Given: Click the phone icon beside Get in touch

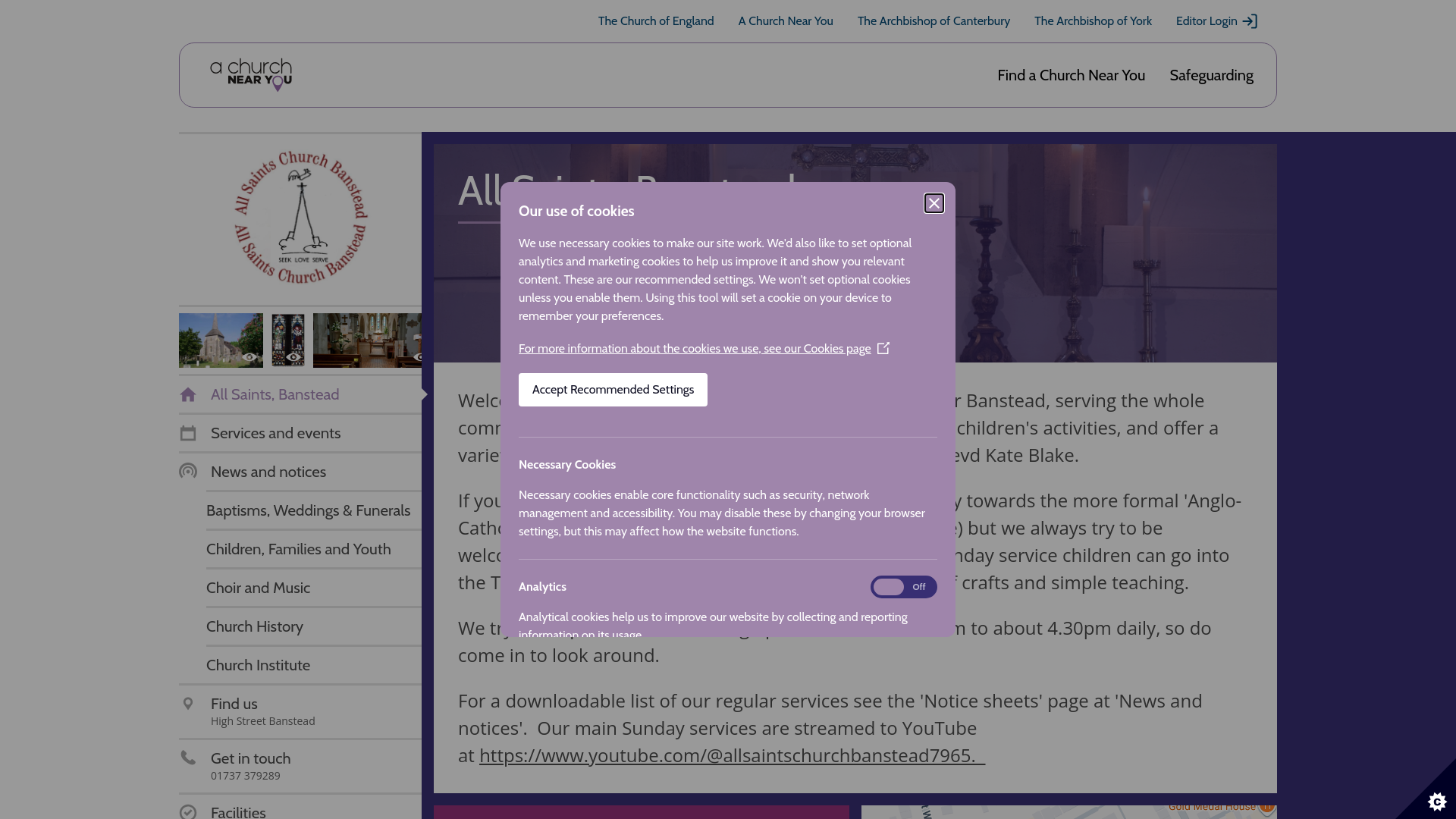Looking at the screenshot, I should point(188,758).
